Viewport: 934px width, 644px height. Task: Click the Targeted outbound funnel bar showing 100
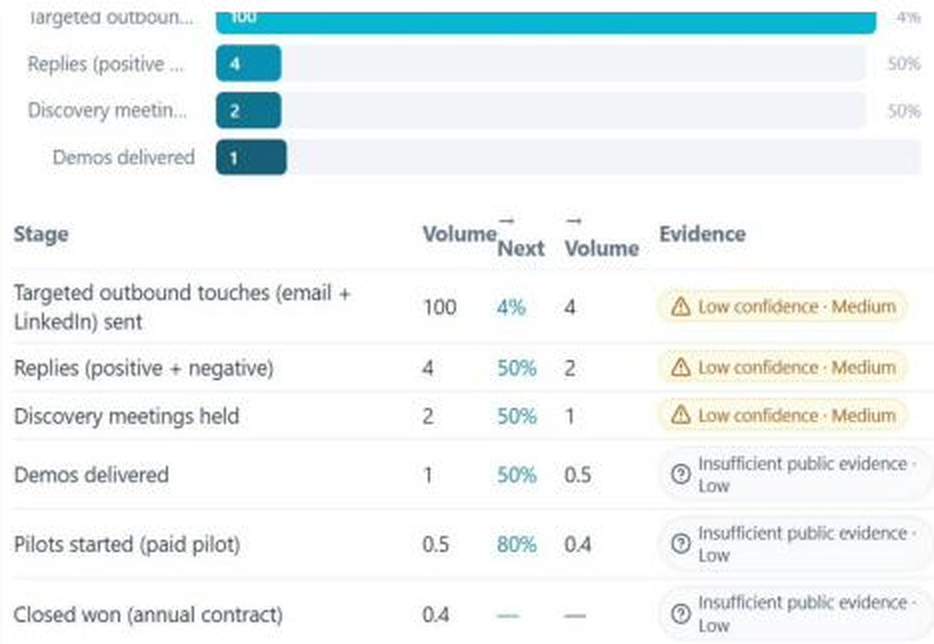coord(546,22)
